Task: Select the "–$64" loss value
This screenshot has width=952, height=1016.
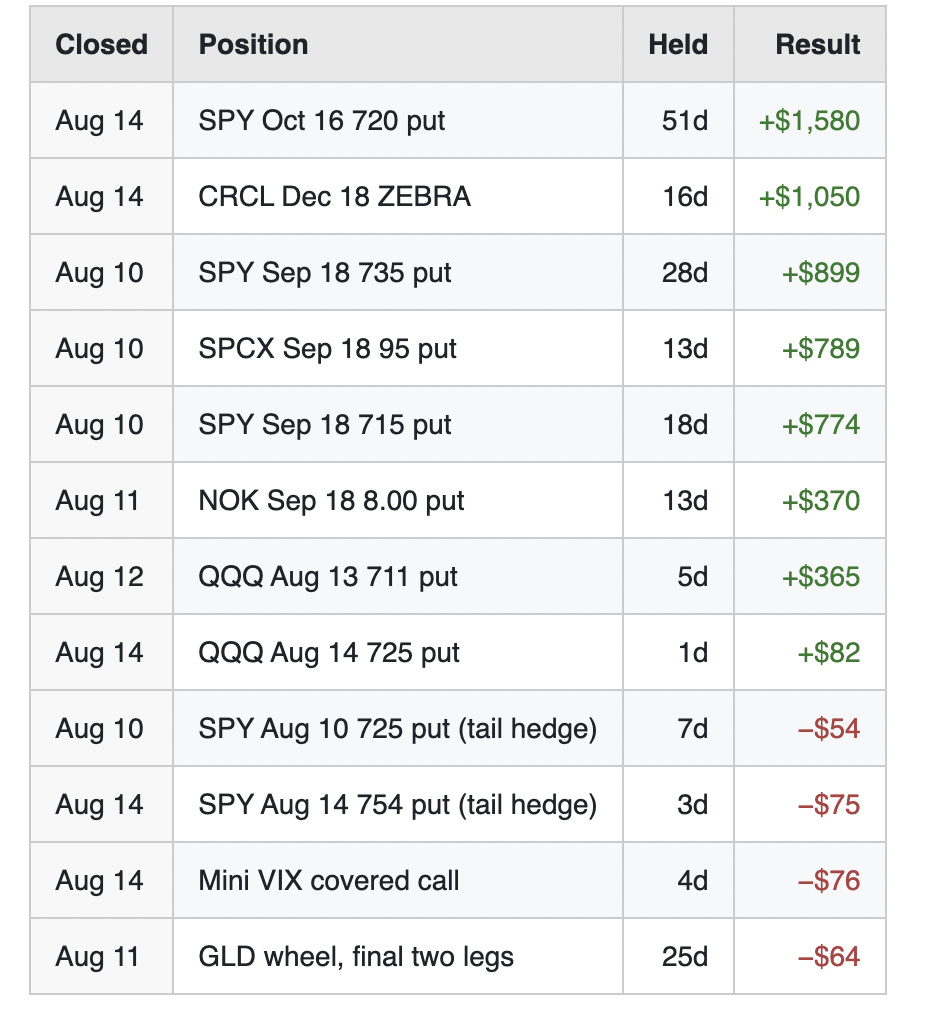Action: click(x=829, y=956)
